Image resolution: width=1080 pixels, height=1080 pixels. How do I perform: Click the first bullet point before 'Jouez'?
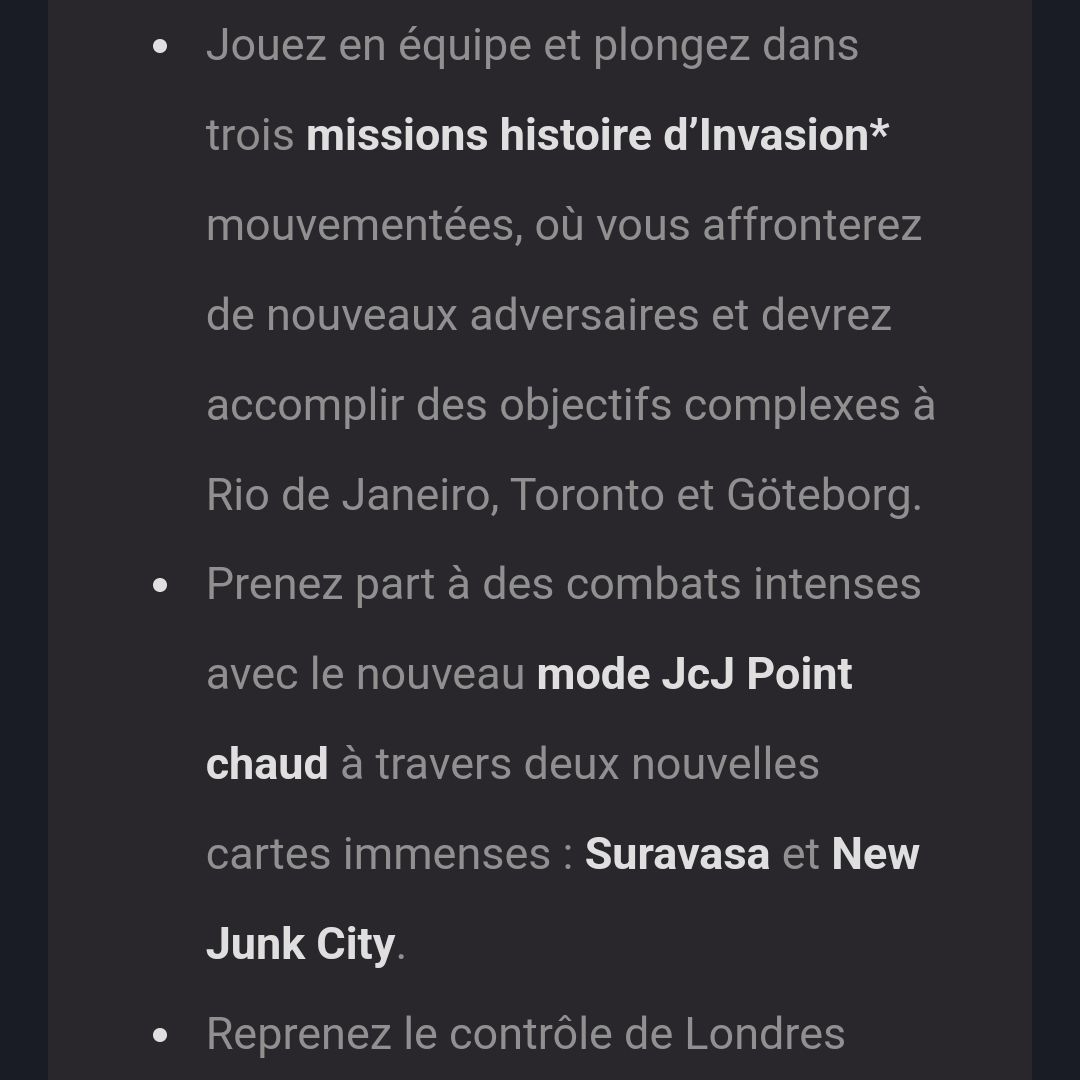pos(160,46)
